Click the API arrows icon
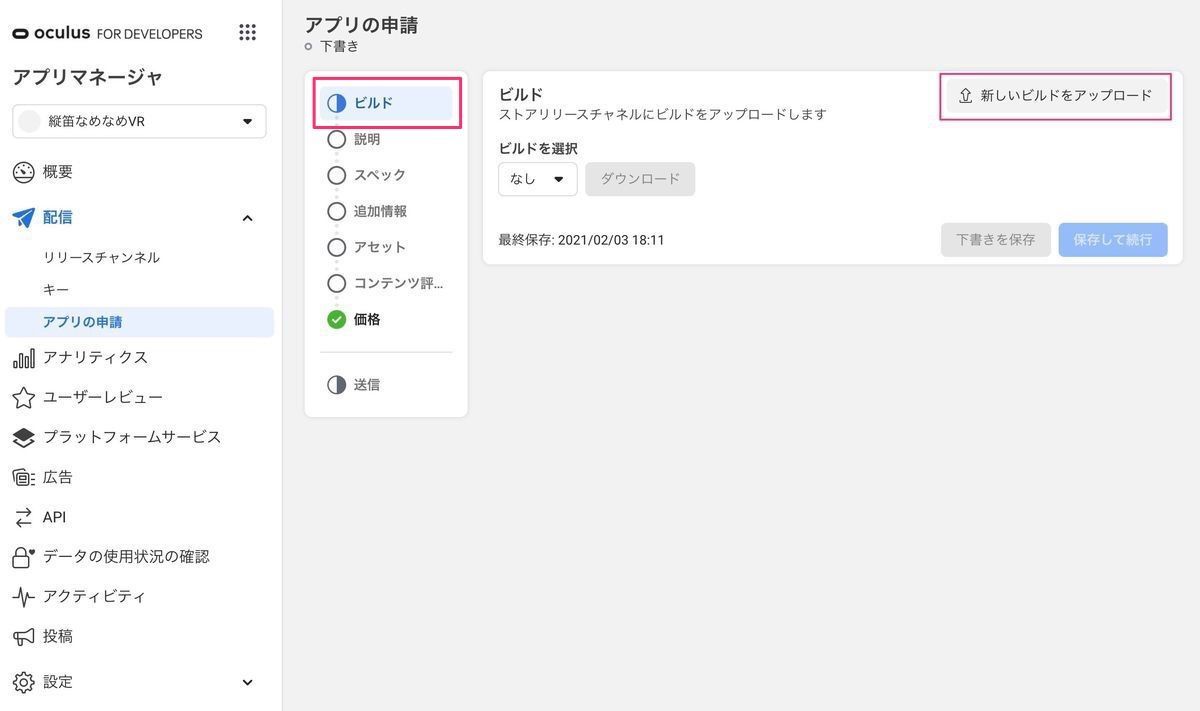 (23, 517)
